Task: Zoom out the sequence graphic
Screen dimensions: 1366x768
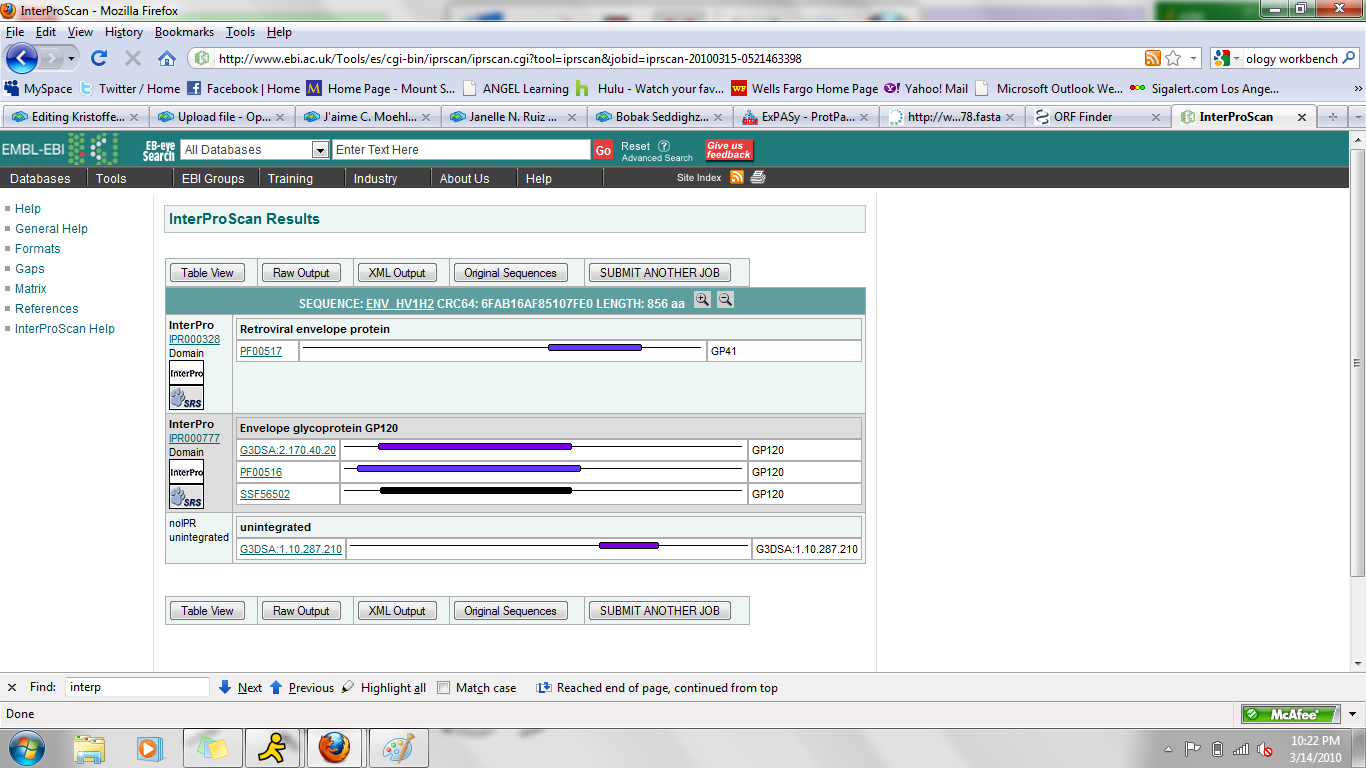Action: (x=726, y=300)
